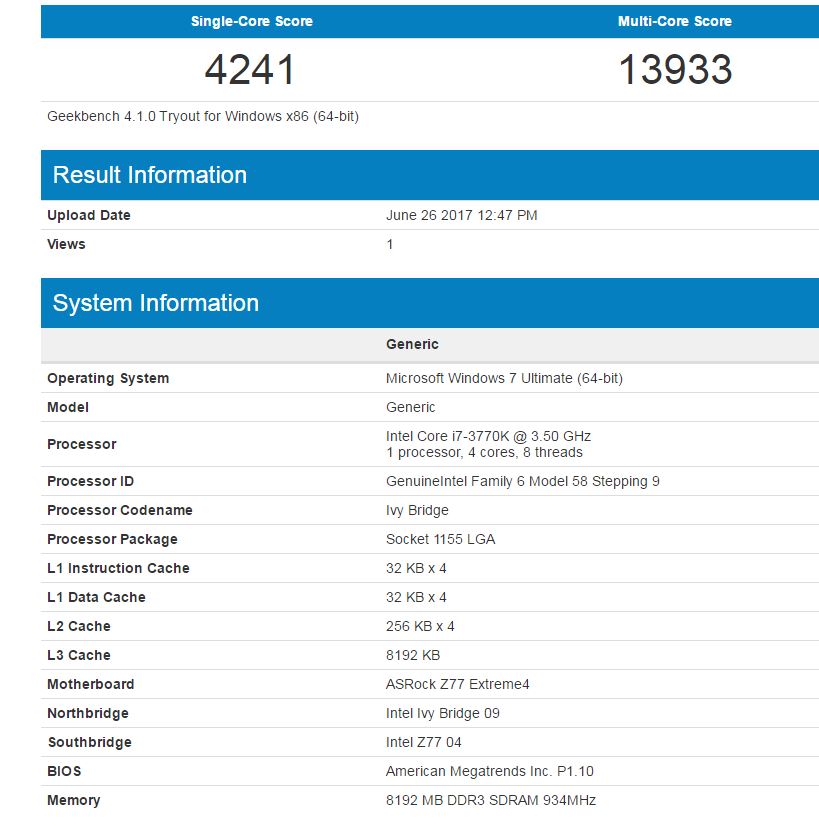Select the Ivy Bridge codename value
This screenshot has width=819, height=831.
pos(417,510)
